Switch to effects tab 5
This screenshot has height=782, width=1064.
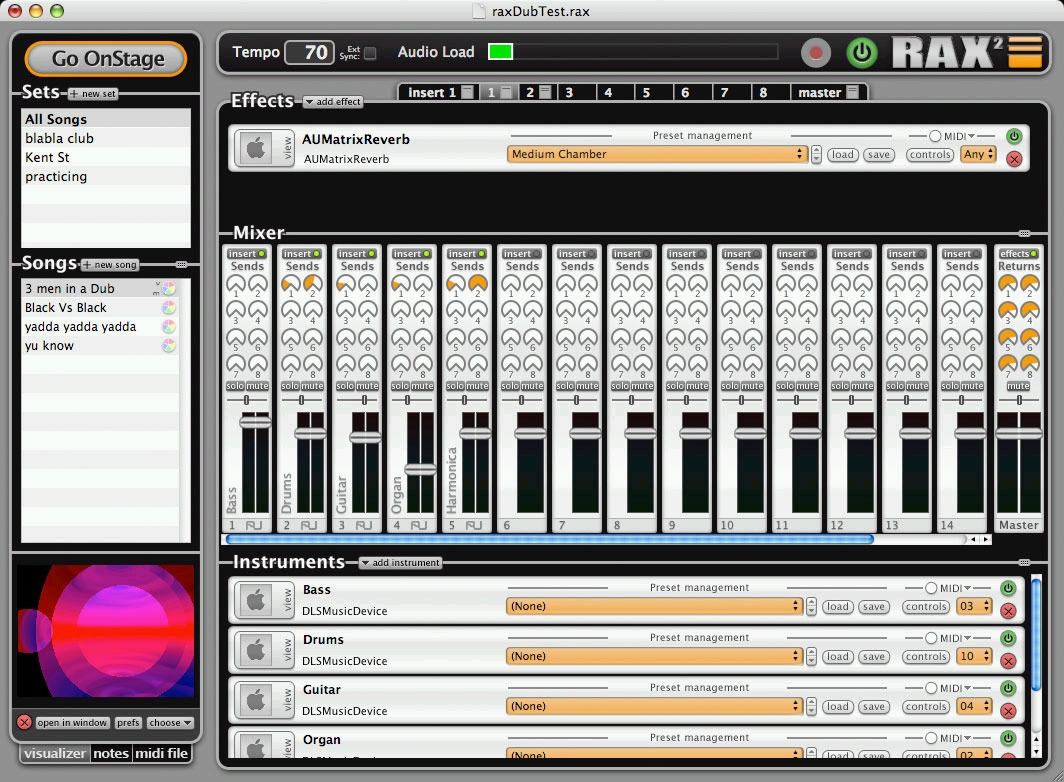(x=653, y=92)
